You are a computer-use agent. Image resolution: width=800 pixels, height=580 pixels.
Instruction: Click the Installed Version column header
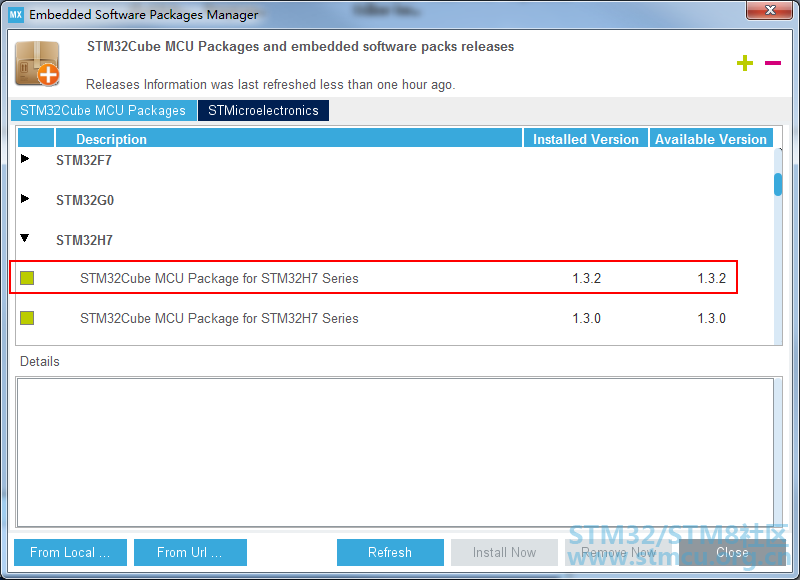pos(585,139)
